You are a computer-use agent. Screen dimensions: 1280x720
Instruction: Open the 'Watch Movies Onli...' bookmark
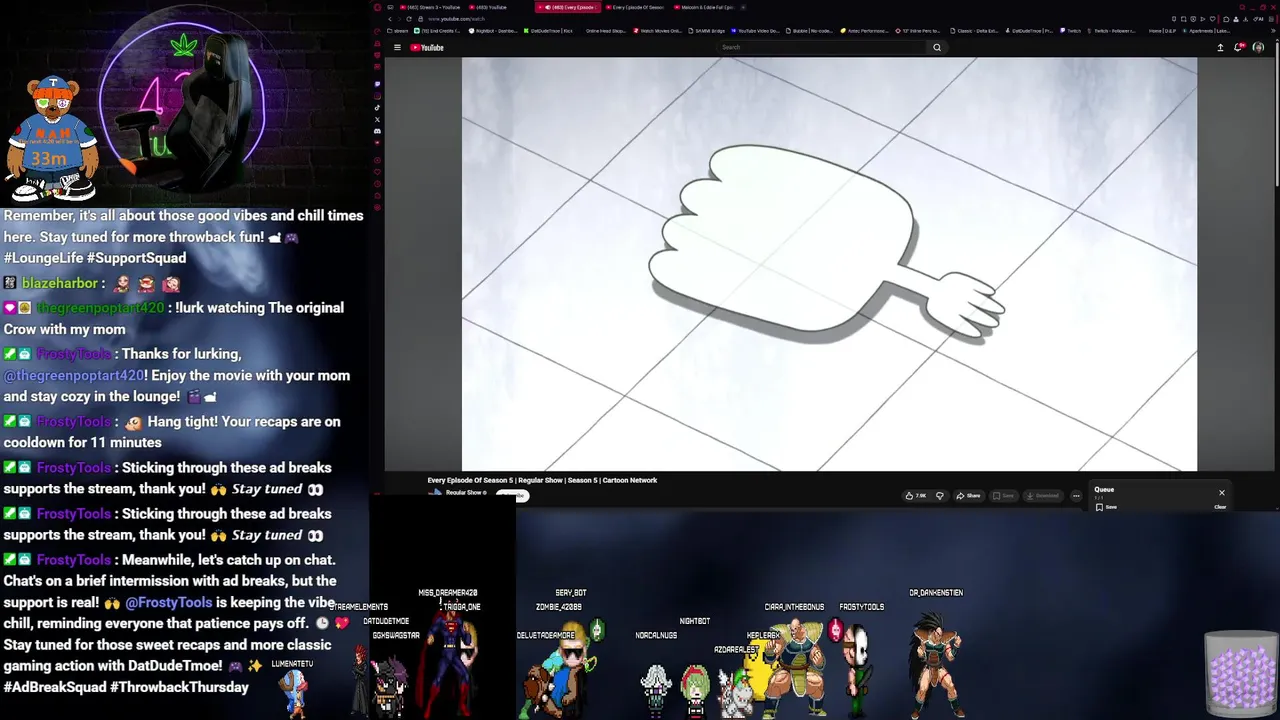[659, 31]
